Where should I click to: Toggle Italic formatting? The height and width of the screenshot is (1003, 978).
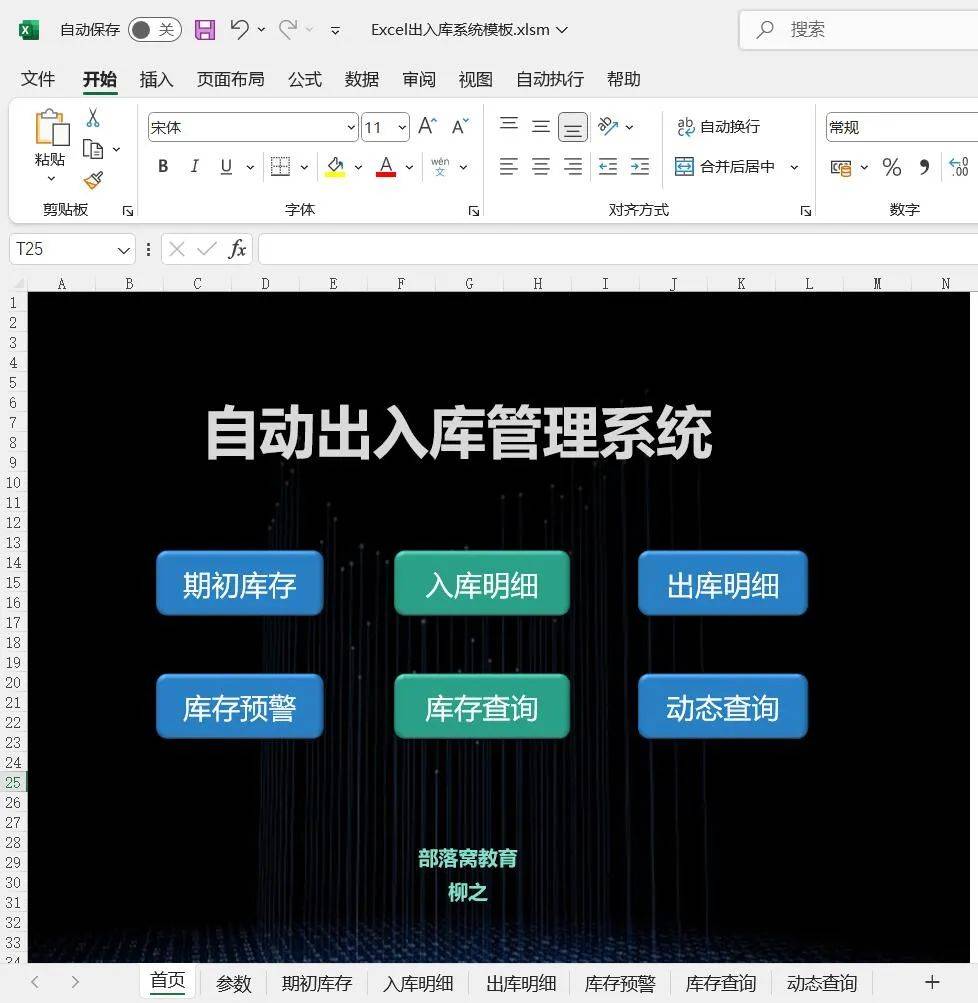pos(194,166)
